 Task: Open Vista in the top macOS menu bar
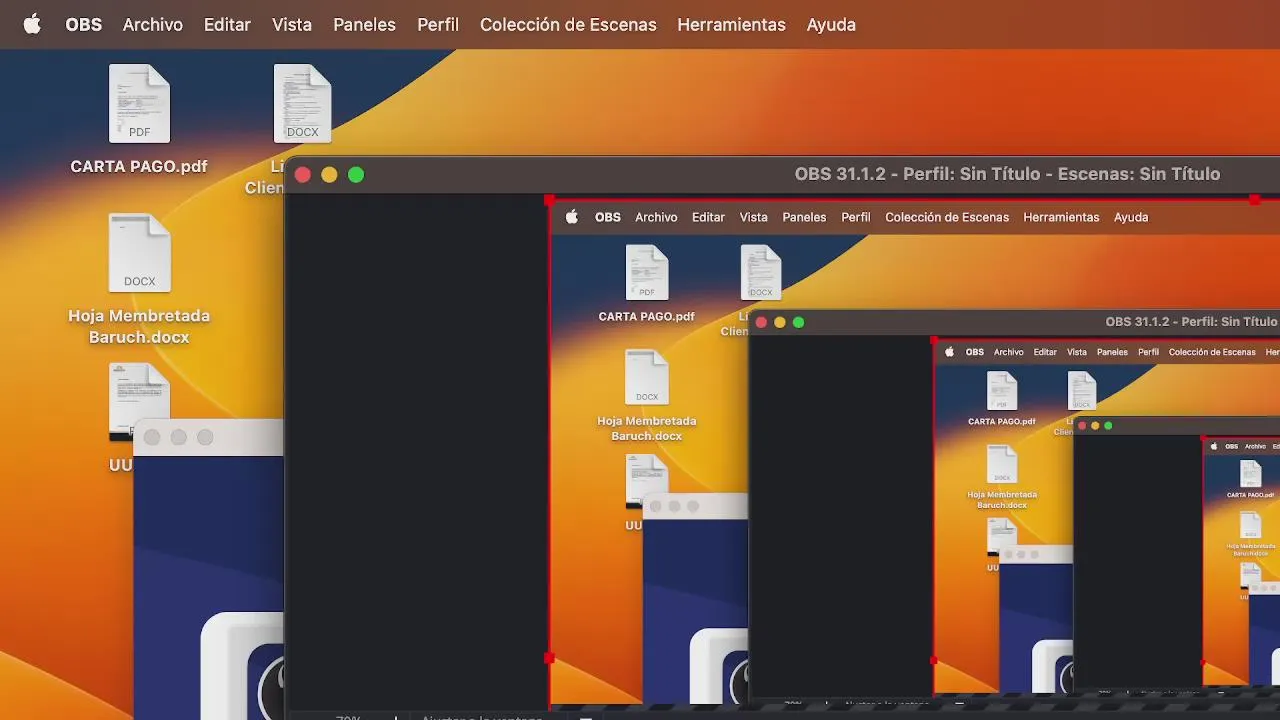pyautogui.click(x=292, y=25)
